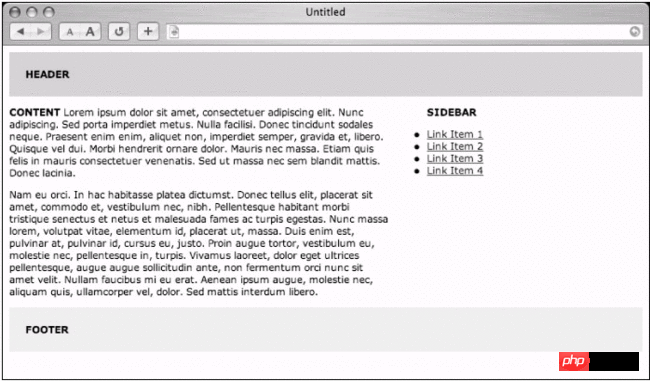Click the bold CONTENT label

[35, 112]
